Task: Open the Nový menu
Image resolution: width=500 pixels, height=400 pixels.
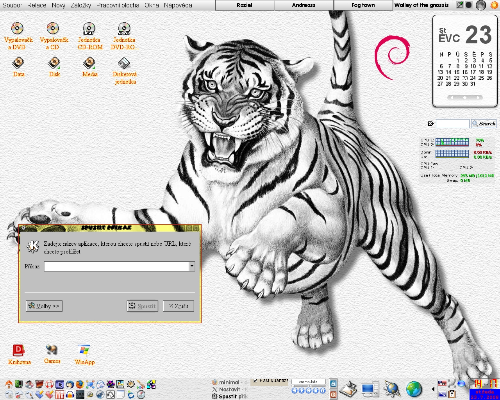Action: point(58,5)
